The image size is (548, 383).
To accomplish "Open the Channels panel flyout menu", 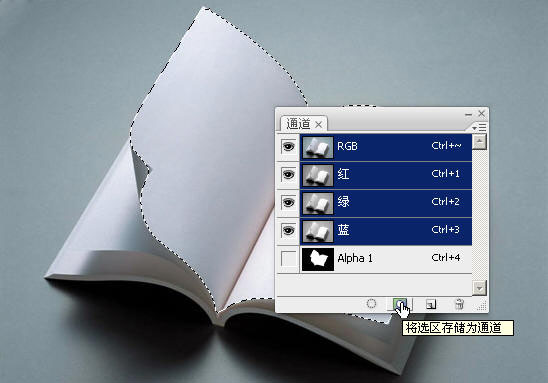I will coord(480,128).
